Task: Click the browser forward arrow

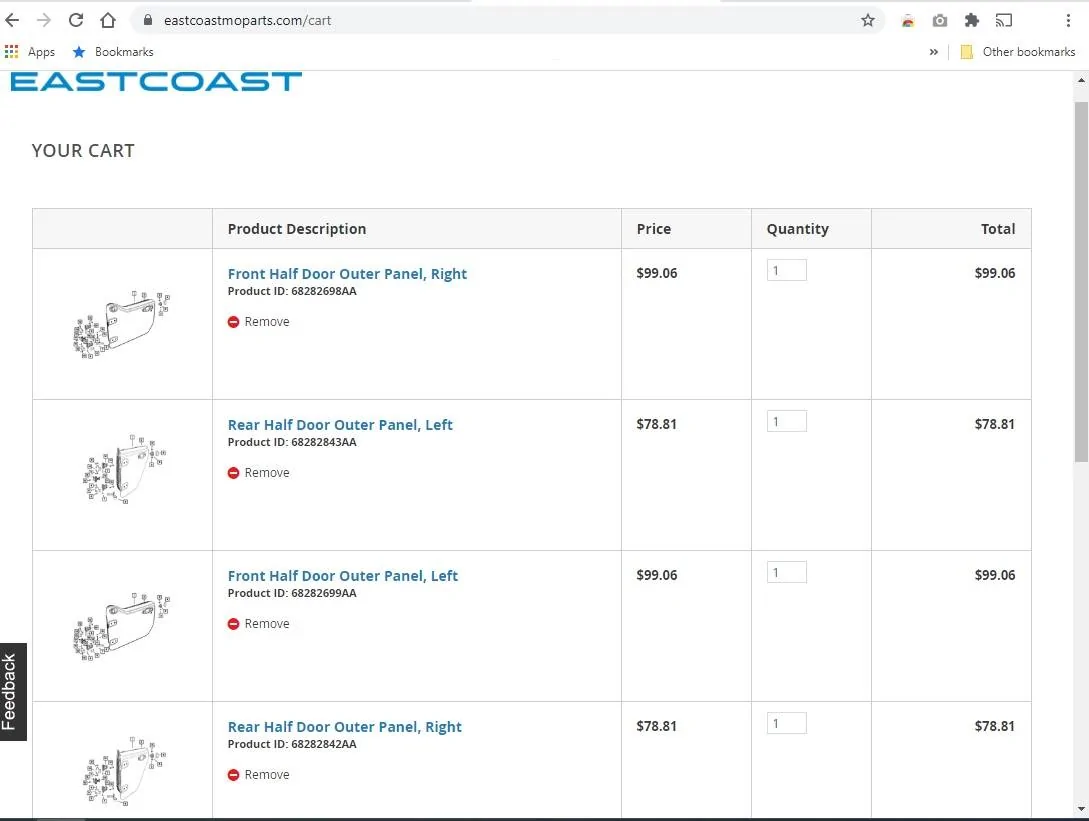Action: 44,20
